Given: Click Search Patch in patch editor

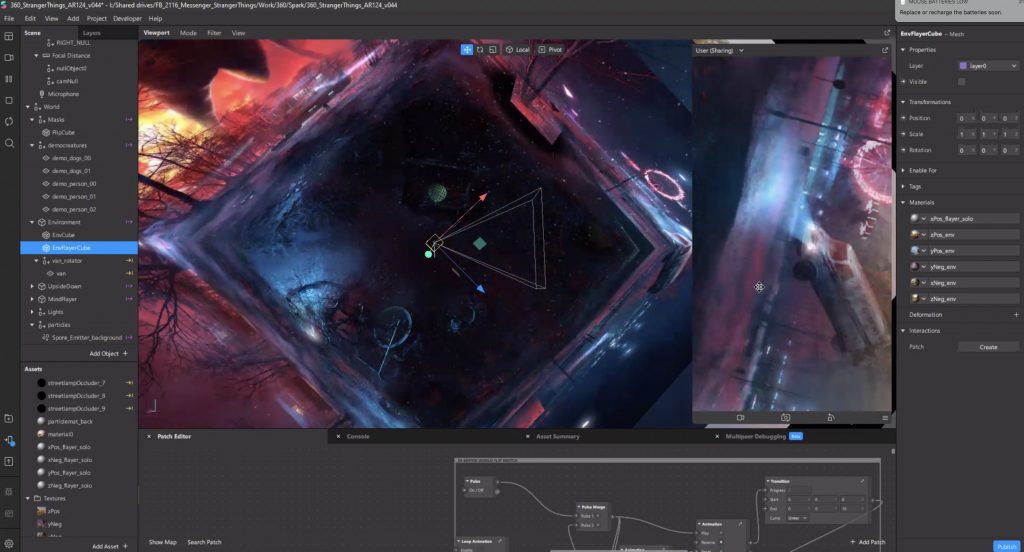Looking at the screenshot, I should [x=204, y=542].
